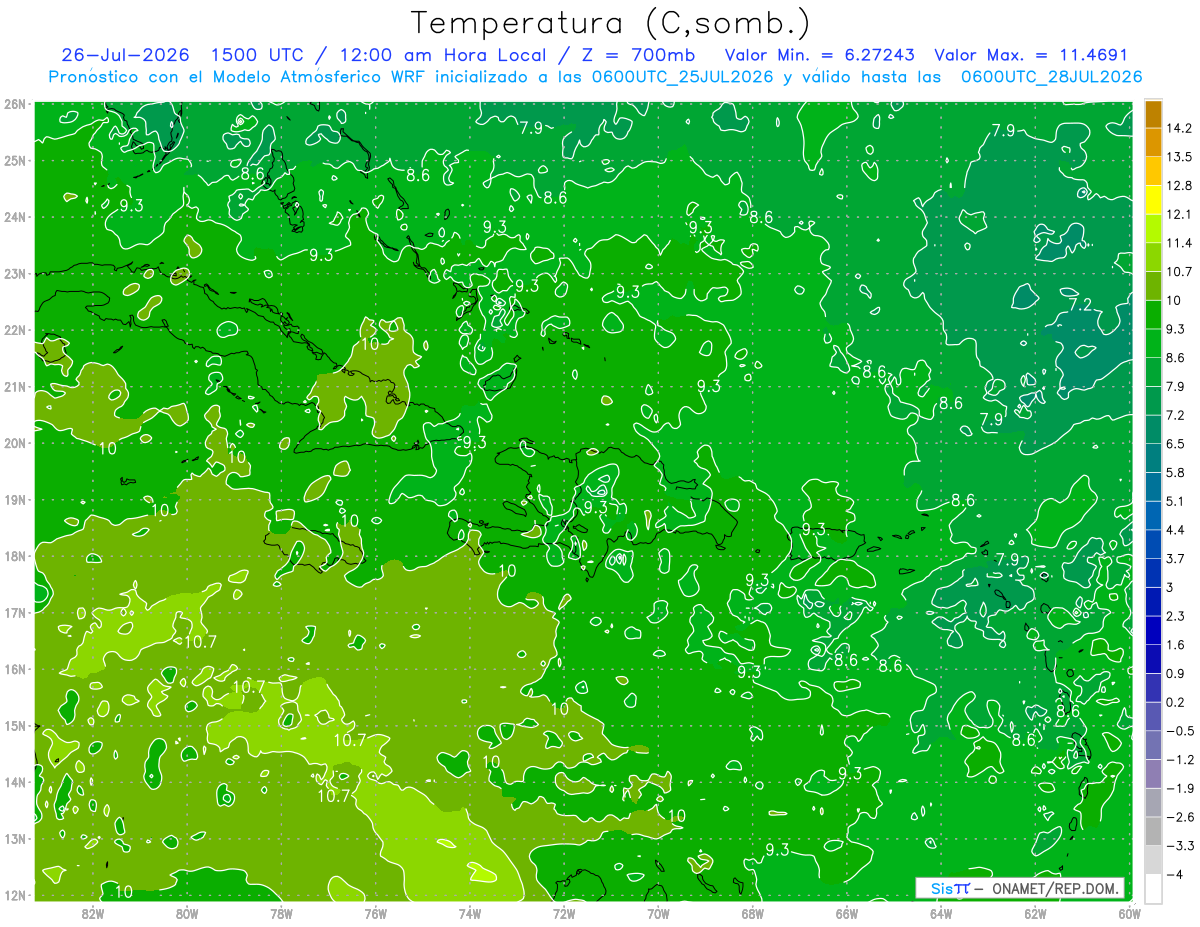Choose the blue swatch between 5.1 and 4.4
Viewport: 1200px width, 927px height.
coord(1152,515)
